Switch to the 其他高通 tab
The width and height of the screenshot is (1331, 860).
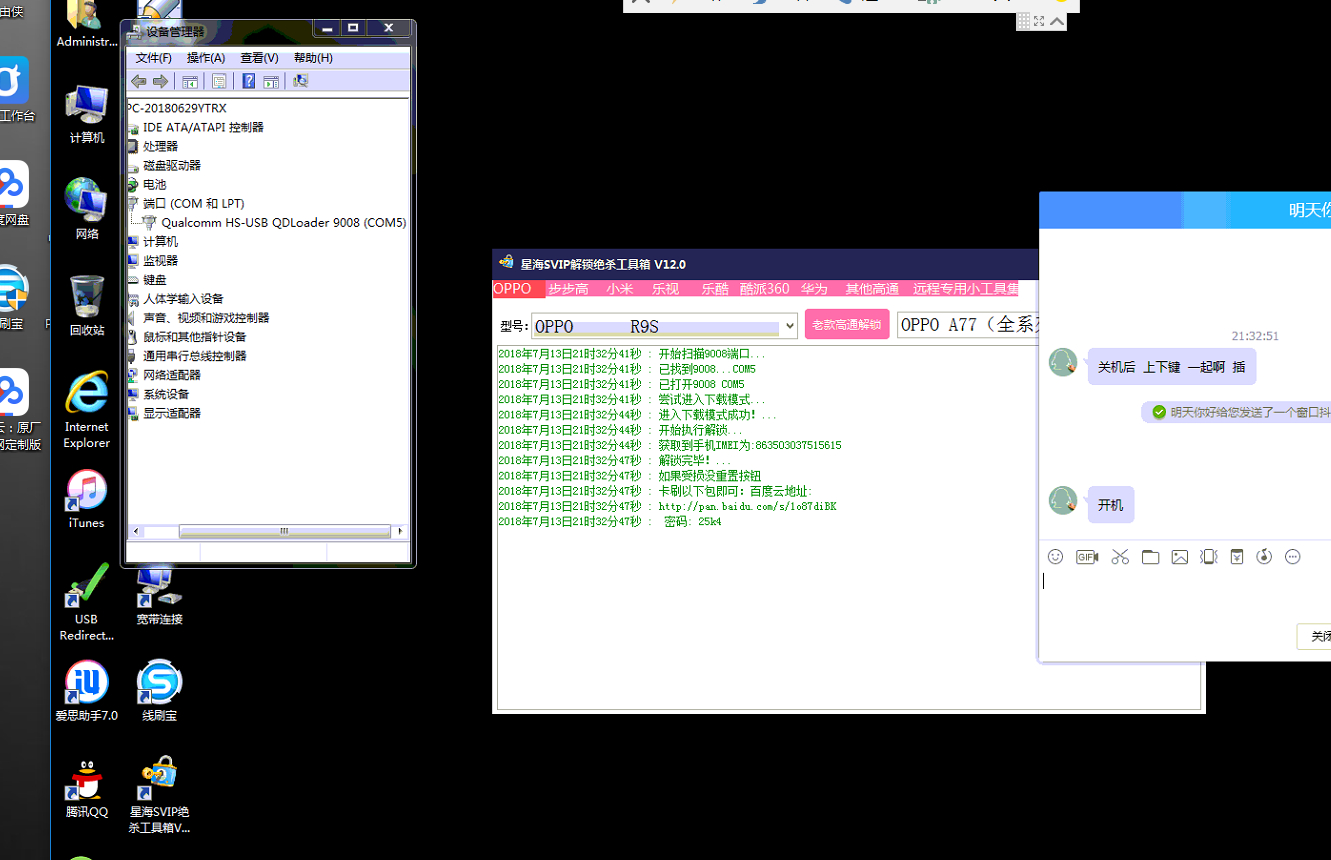[872, 289]
